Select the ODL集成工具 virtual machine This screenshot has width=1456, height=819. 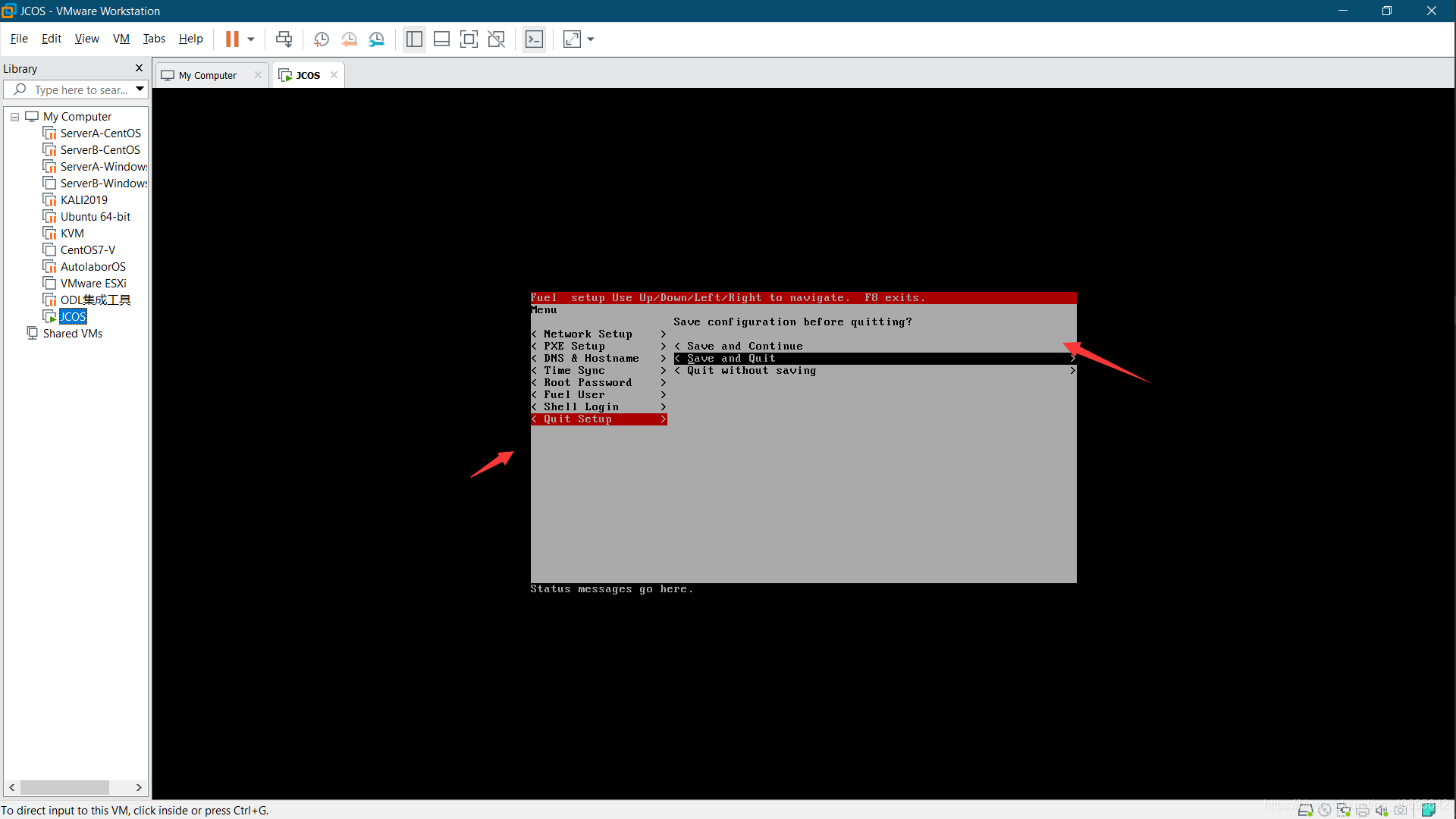coord(96,300)
